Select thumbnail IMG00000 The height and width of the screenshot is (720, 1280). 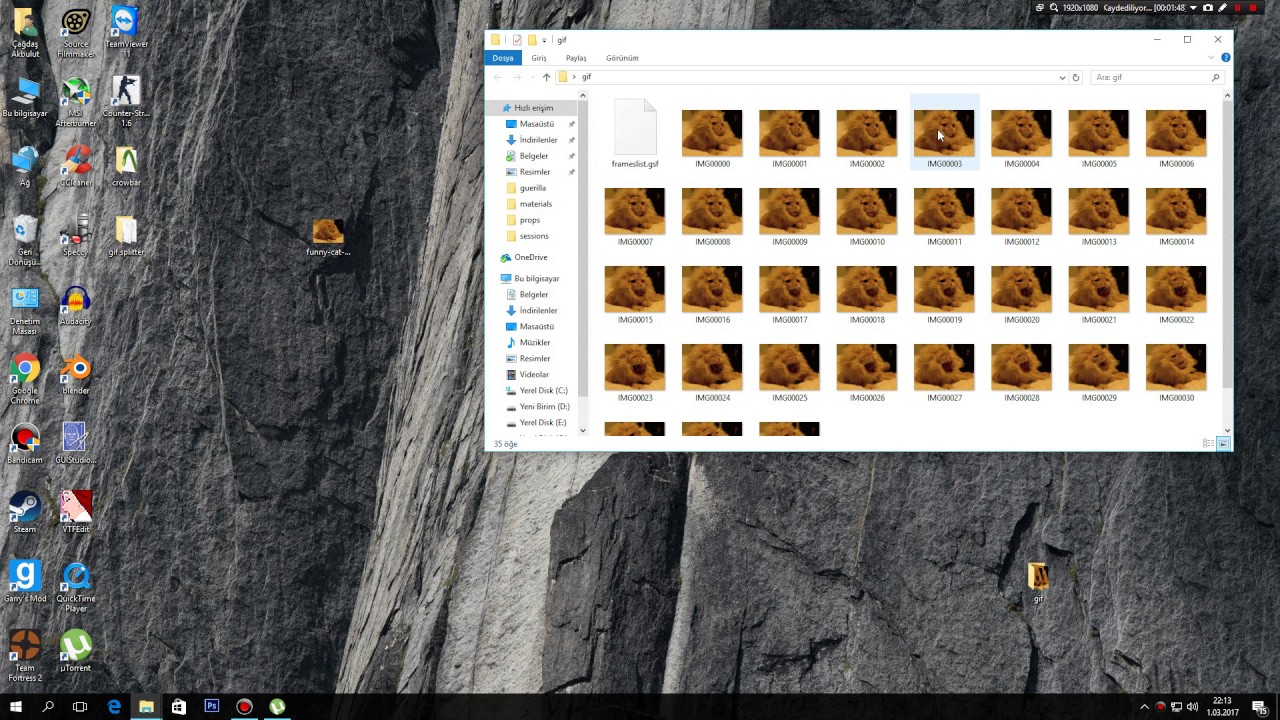[712, 138]
